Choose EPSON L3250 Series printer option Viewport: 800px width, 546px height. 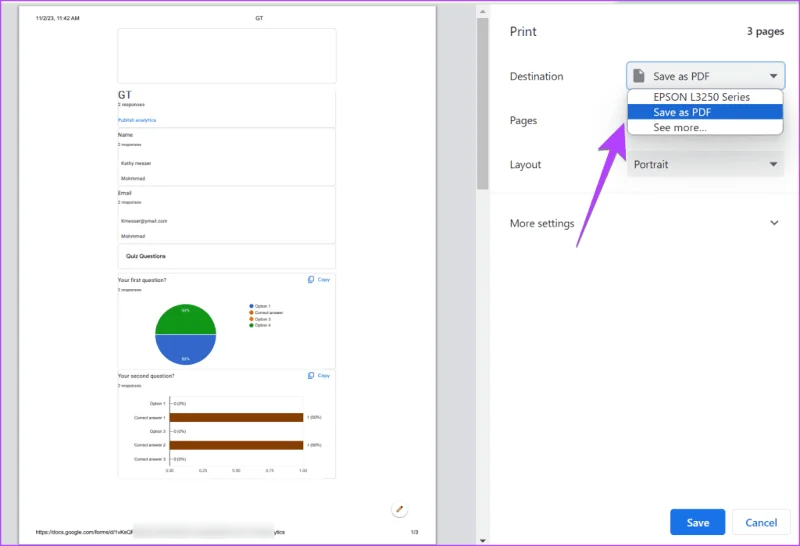(705, 97)
